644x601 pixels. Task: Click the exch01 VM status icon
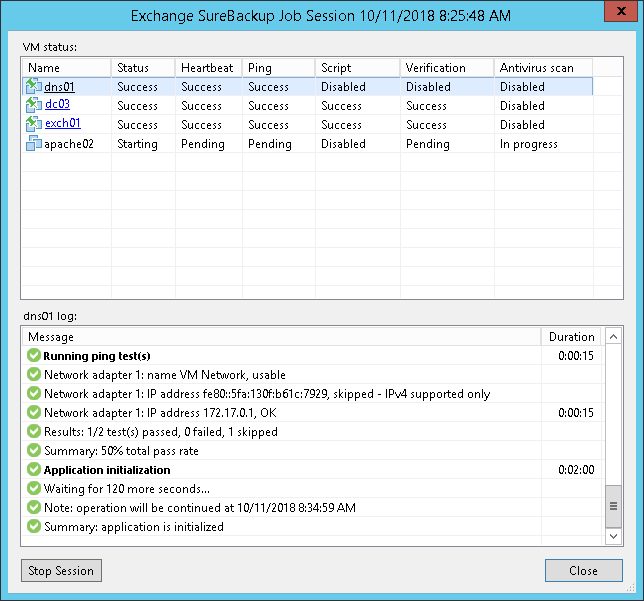point(34,125)
